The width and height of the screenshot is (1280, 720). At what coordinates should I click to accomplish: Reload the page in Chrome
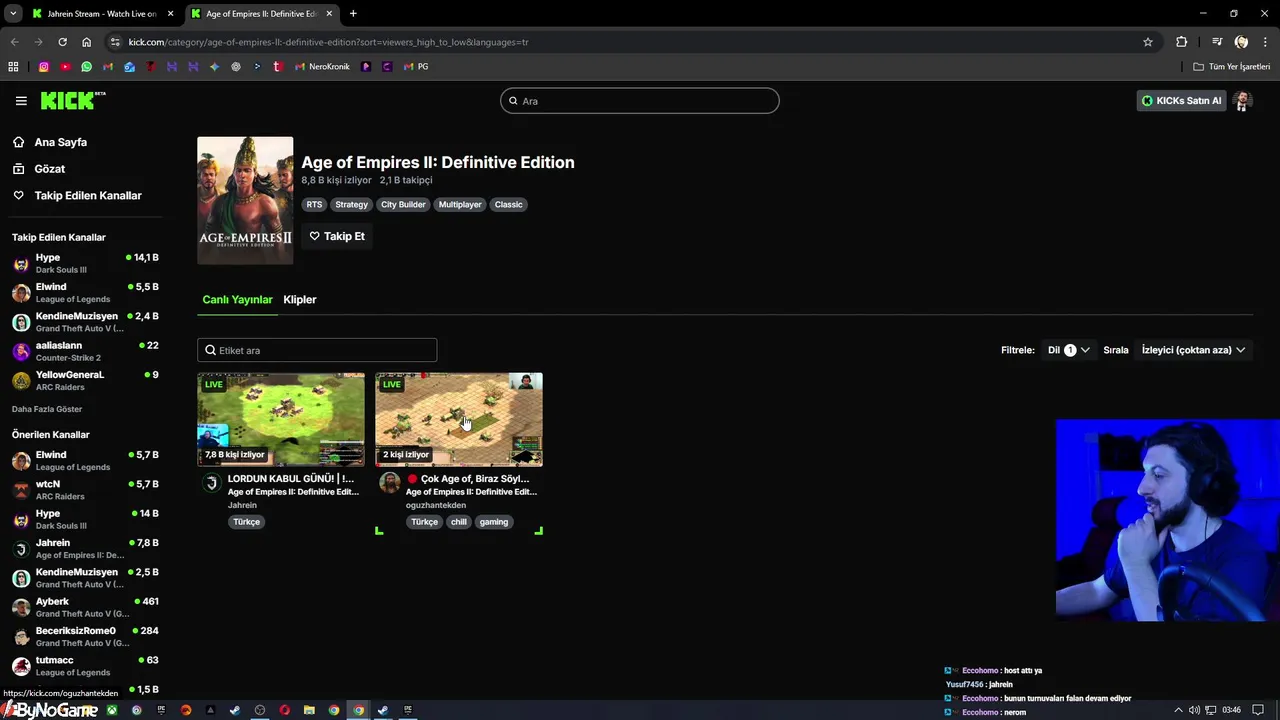click(x=62, y=42)
